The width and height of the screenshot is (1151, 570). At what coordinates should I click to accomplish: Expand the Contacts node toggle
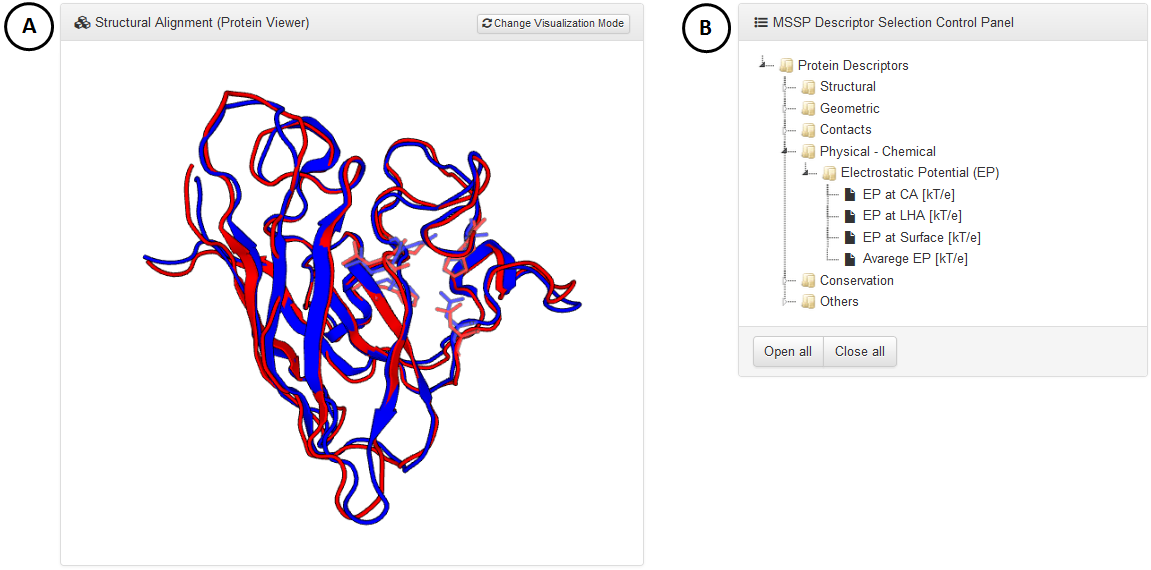[x=785, y=130]
